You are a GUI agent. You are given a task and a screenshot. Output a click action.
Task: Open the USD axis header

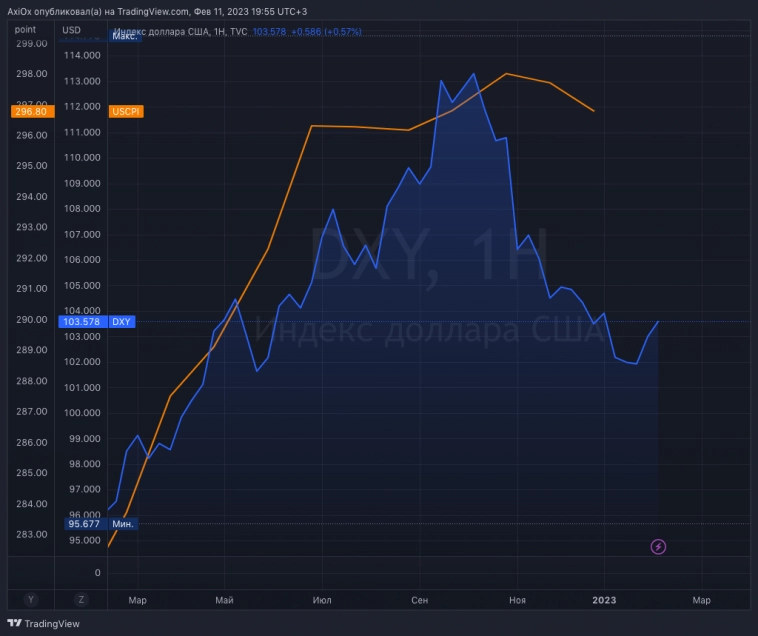point(72,30)
